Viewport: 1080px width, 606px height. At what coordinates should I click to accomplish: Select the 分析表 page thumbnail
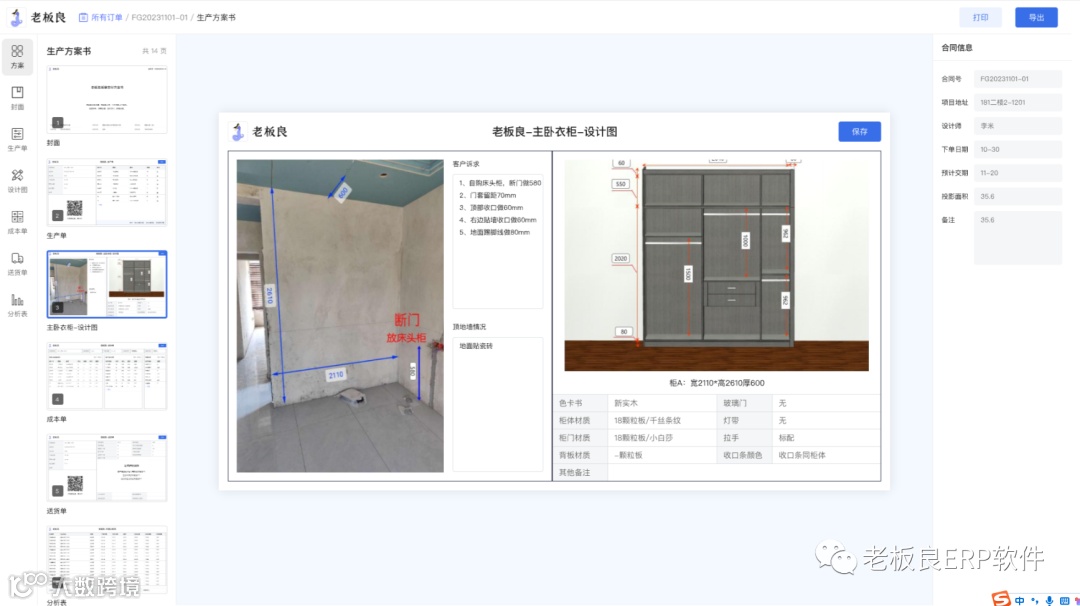point(107,559)
